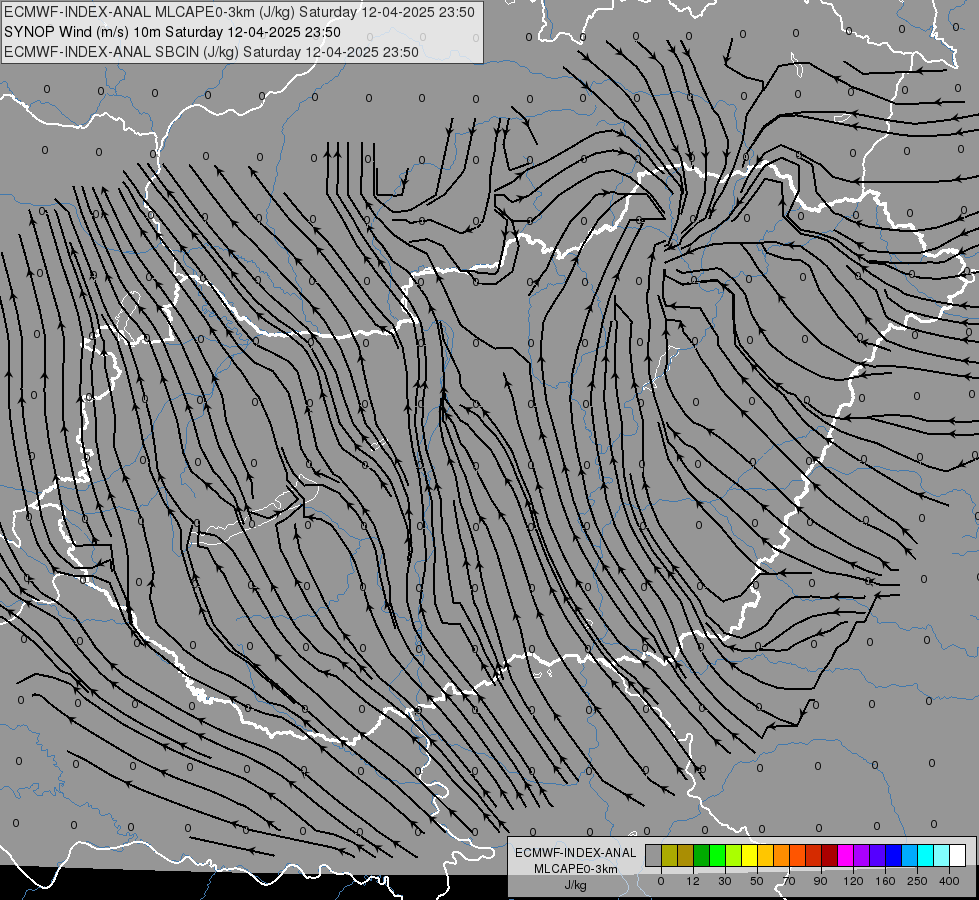Viewport: 979px width, 900px height.
Task: Click the dark red legend swatch
Action: click(829, 855)
